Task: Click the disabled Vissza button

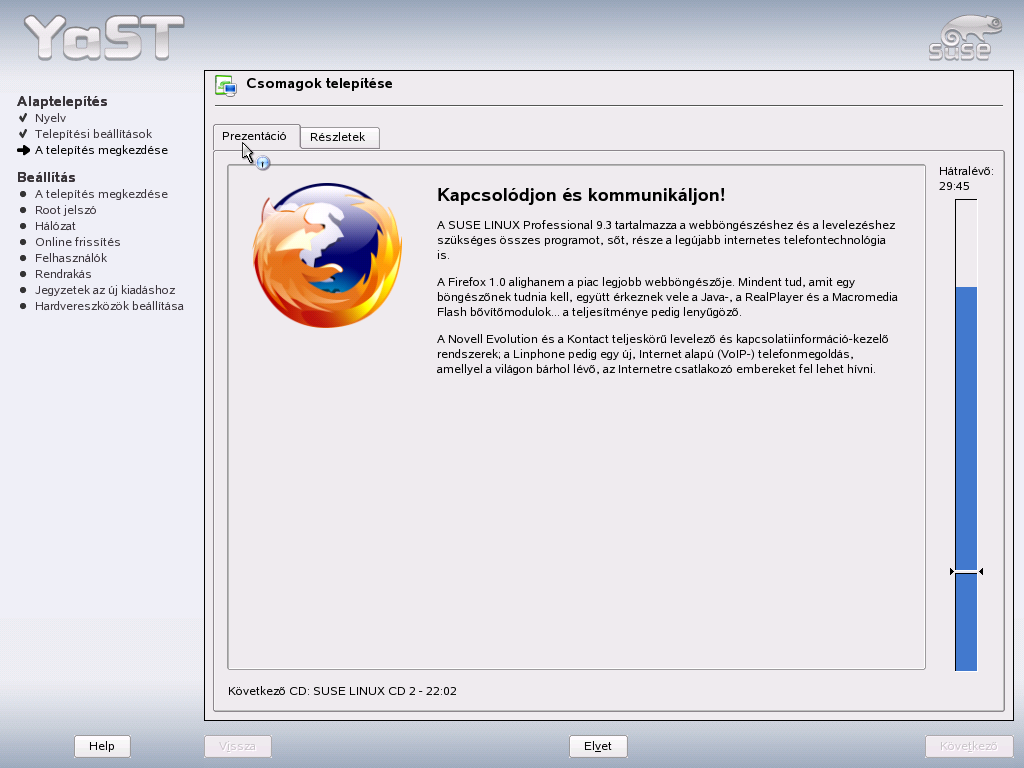Action: [x=237, y=746]
